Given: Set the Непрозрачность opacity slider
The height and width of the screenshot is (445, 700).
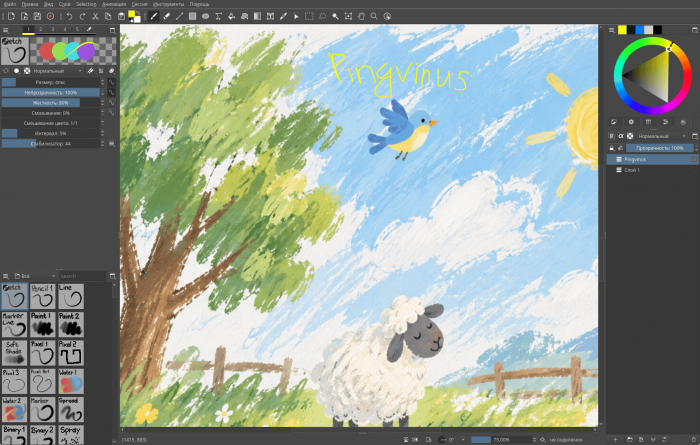Looking at the screenshot, I should coord(50,92).
